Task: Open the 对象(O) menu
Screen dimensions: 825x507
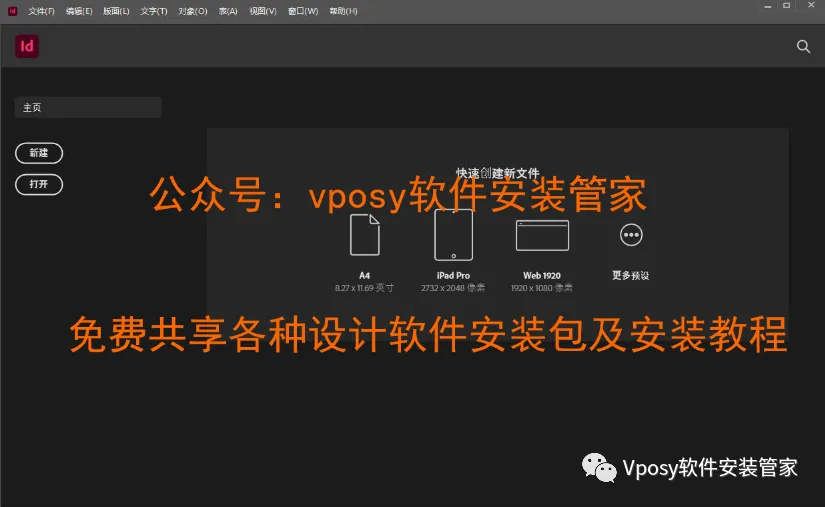Action: pos(193,11)
